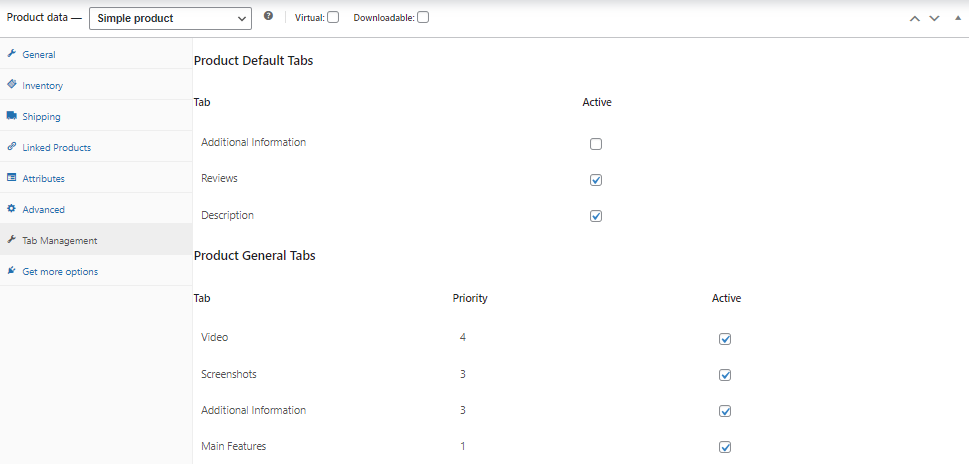The width and height of the screenshot is (969, 464).
Task: Collapse the Product data panel toggle
Action: pyautogui.click(x=957, y=18)
